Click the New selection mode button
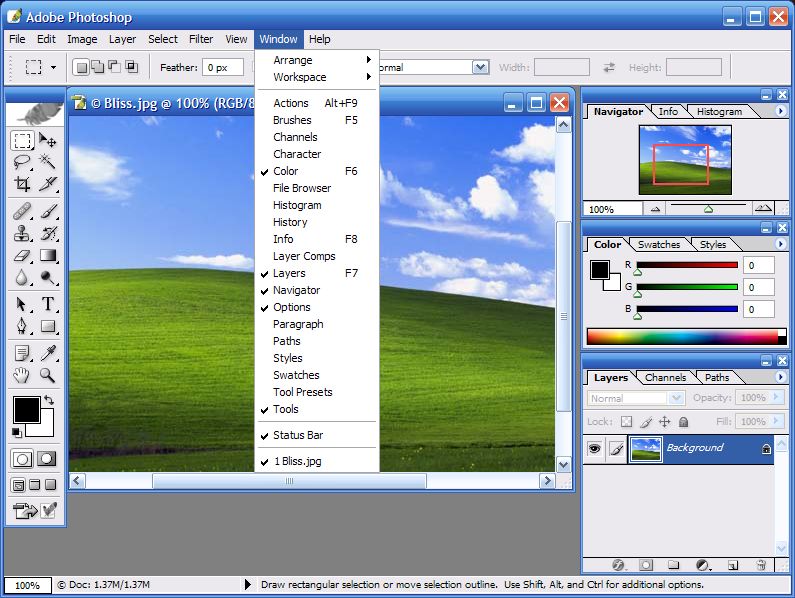Screen dimensions: 795x598 click(x=82, y=67)
